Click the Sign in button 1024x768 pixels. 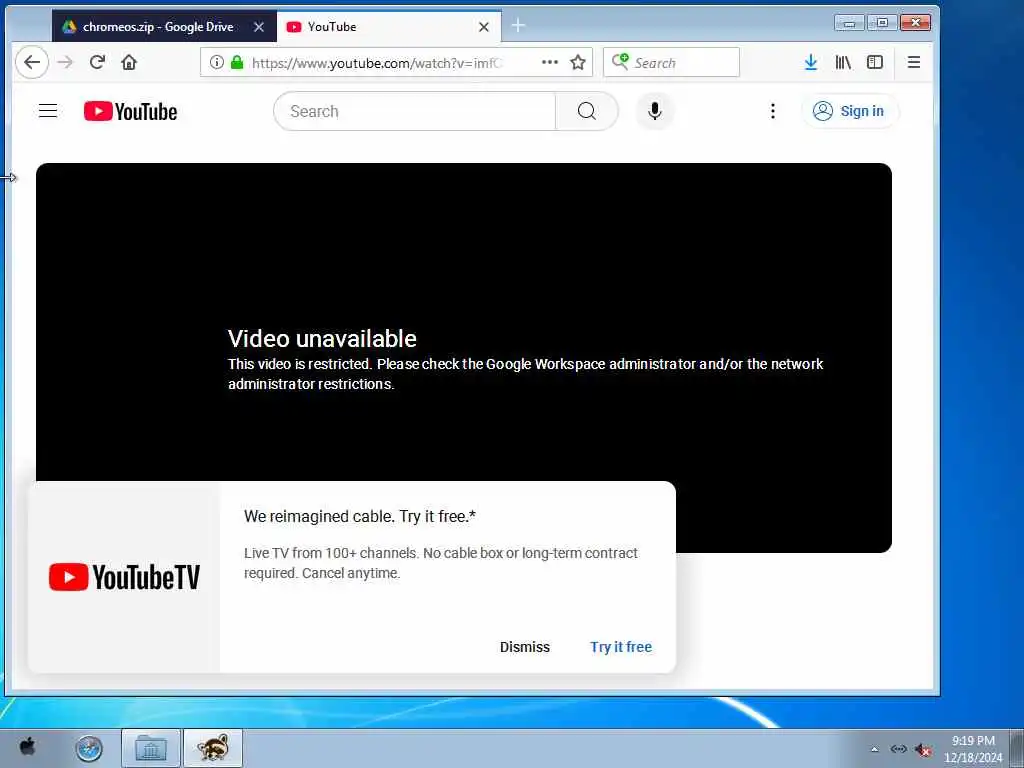tap(850, 111)
